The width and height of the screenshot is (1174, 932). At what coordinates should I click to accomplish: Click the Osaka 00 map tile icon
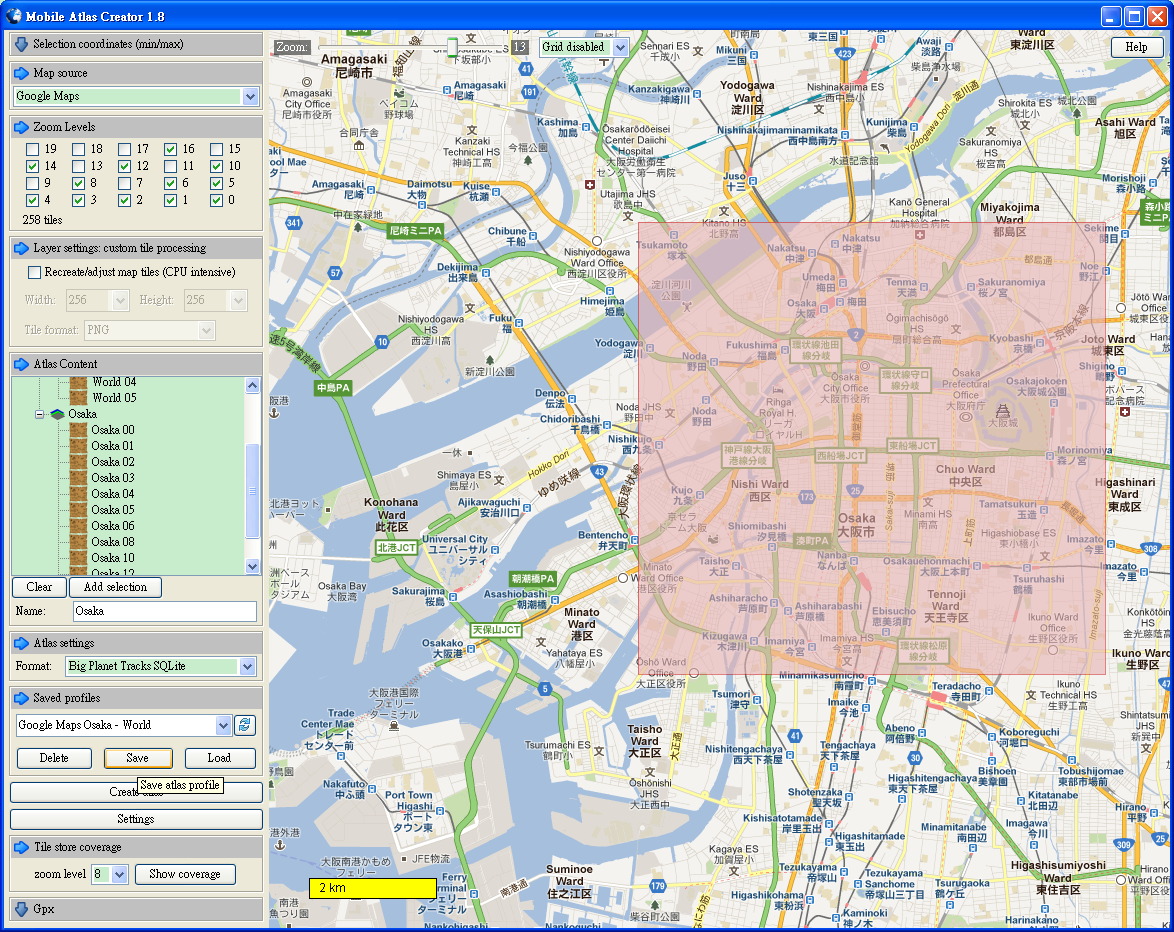pyautogui.click(x=79, y=430)
